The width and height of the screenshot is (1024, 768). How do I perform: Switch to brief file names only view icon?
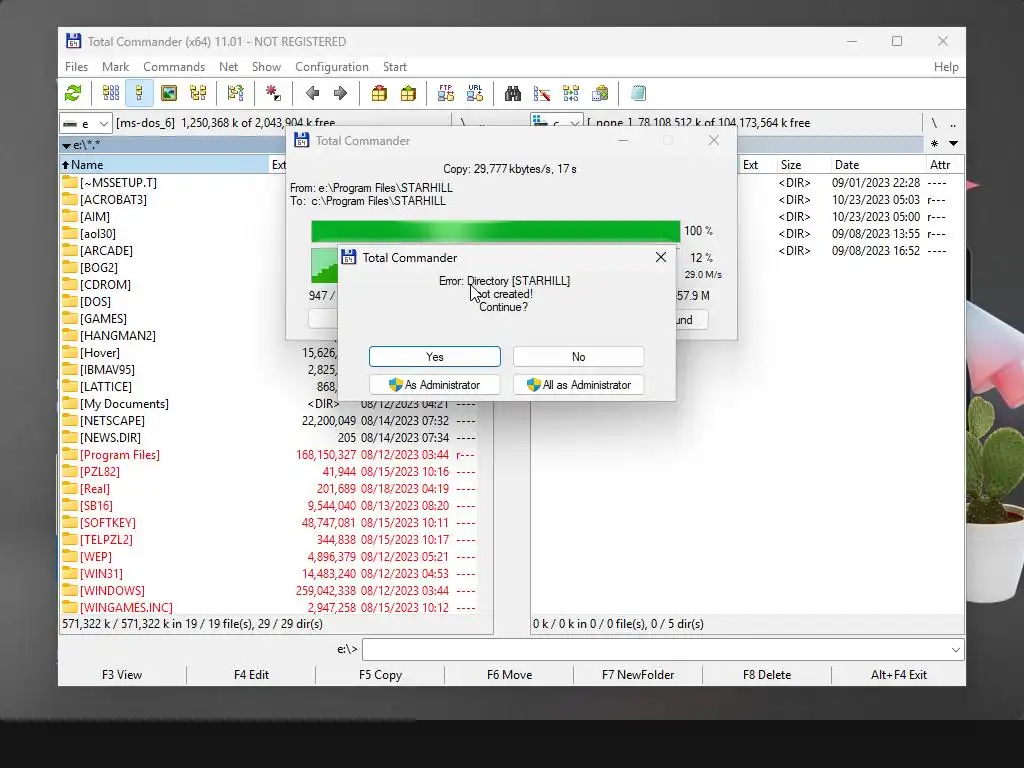coord(111,93)
